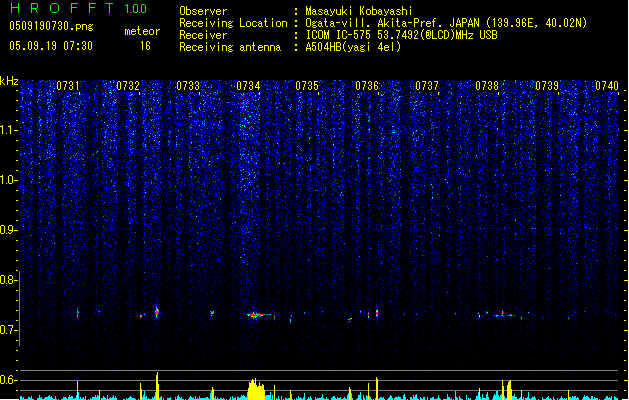Click the 0.7 kHz axis label
The width and height of the screenshot is (629, 400).
tap(8, 330)
